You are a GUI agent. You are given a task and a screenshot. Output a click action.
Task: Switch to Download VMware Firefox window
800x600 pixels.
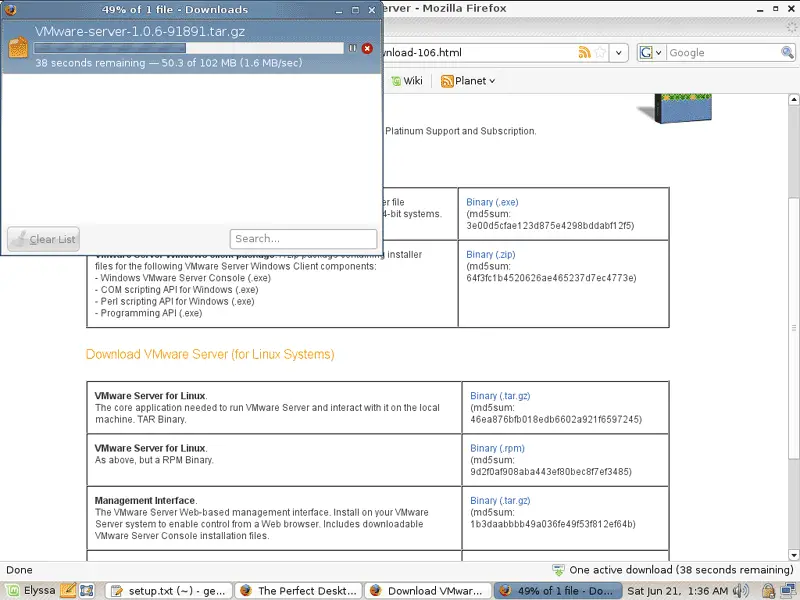point(428,591)
